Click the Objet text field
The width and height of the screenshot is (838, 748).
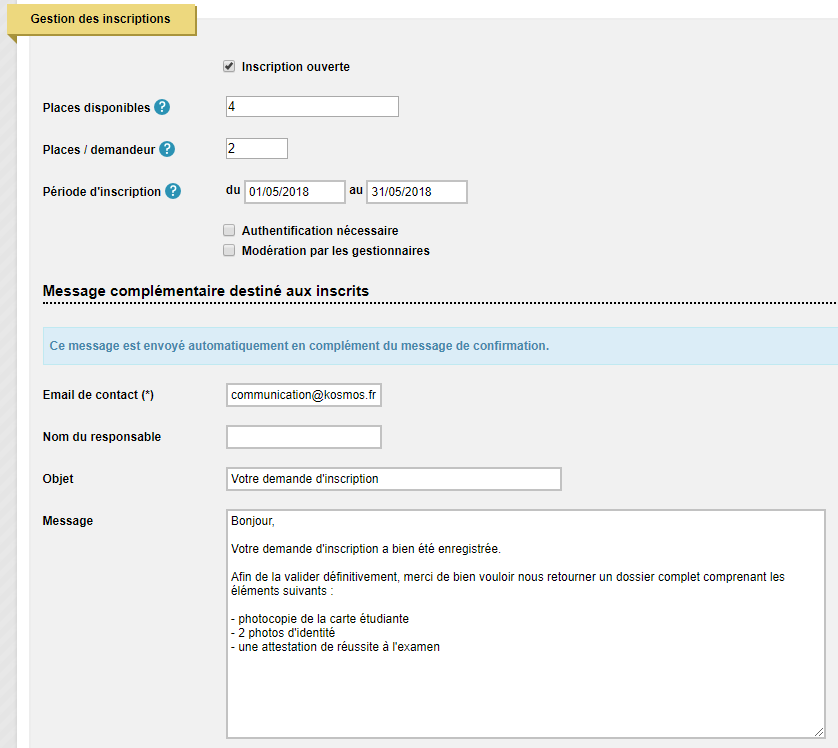click(x=393, y=479)
